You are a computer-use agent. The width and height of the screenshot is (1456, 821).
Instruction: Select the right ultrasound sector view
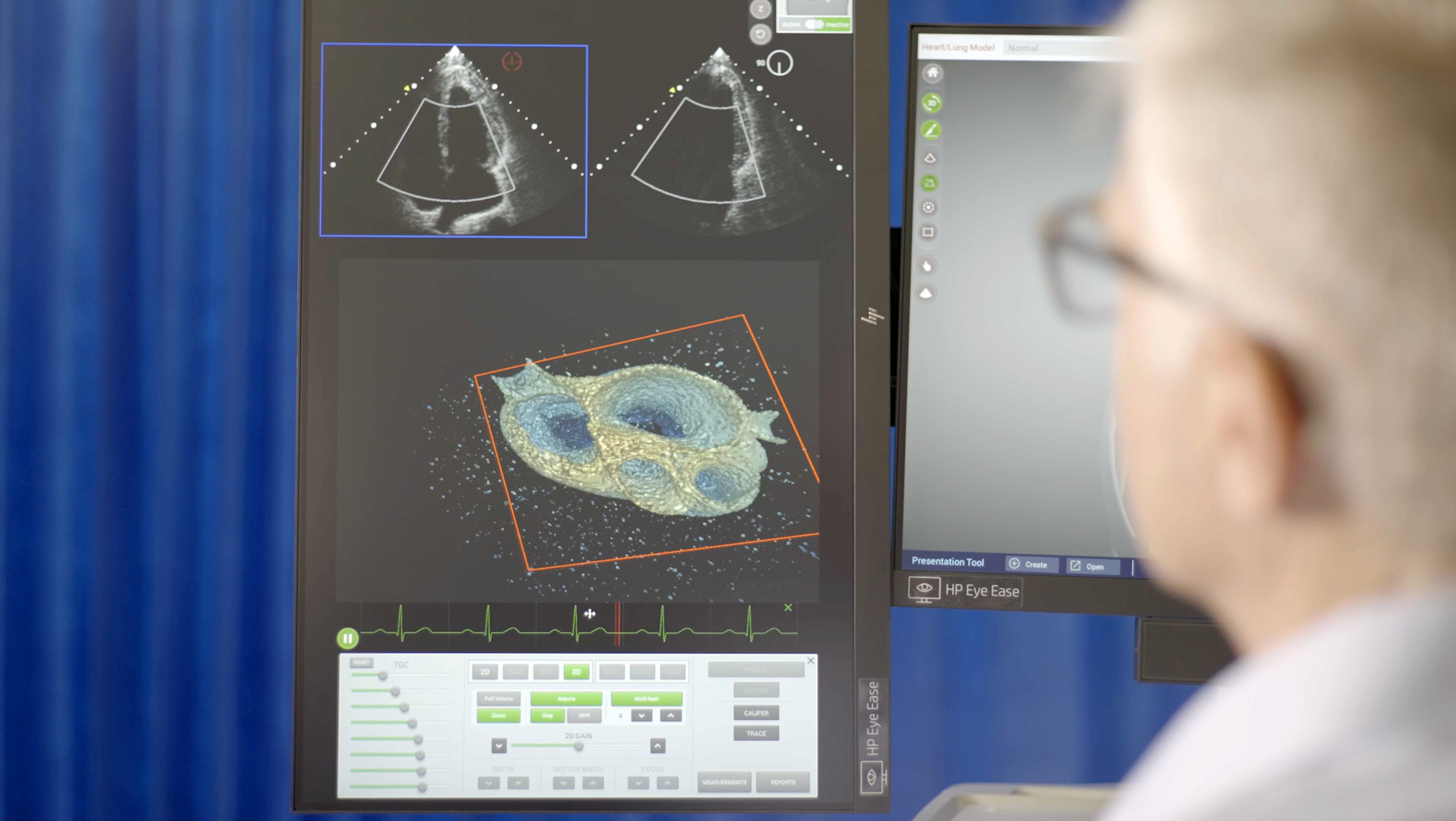click(x=720, y=141)
